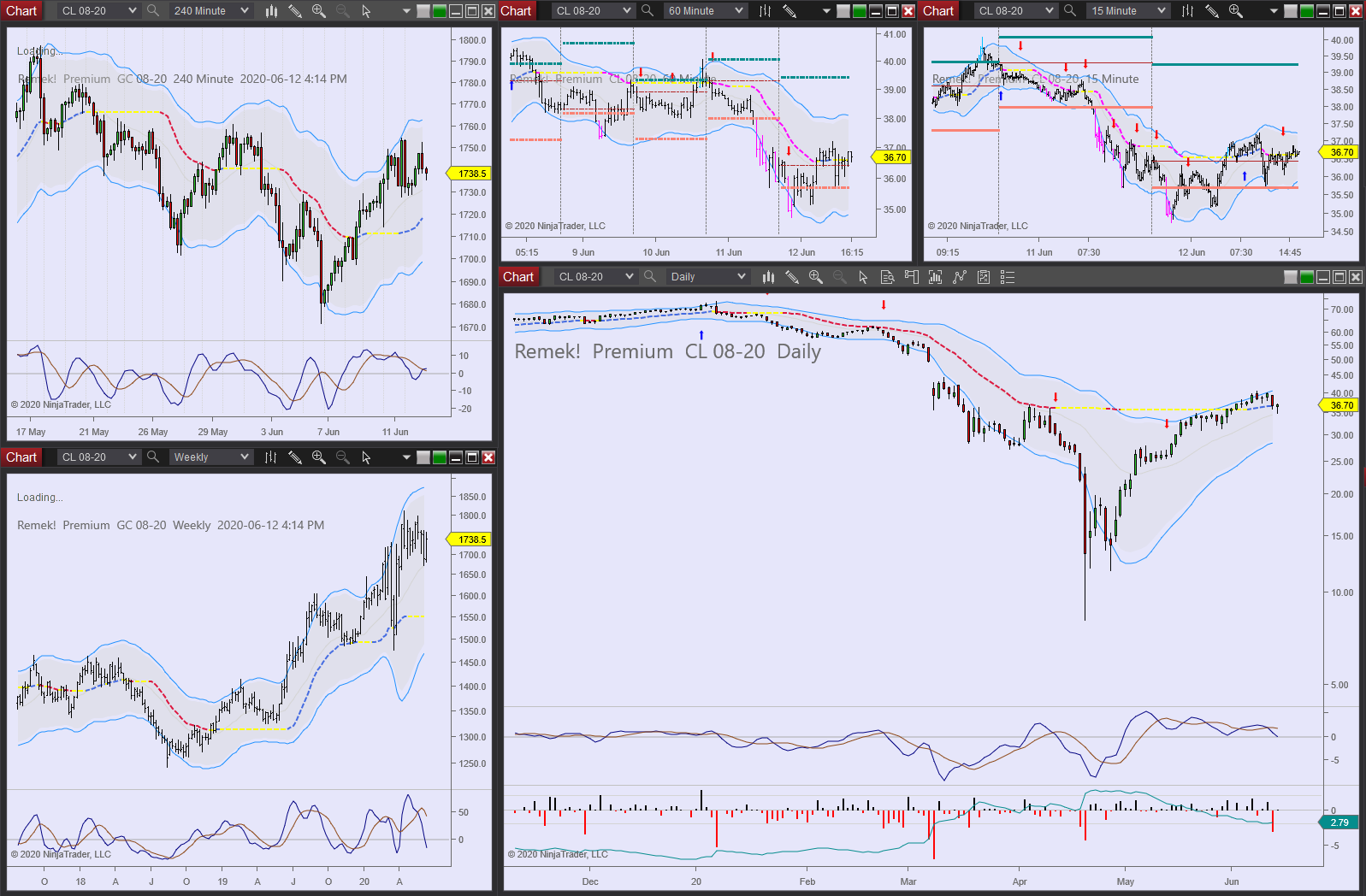
Task: Open the 15 Minute interval dropdown
Action: (x=1127, y=11)
